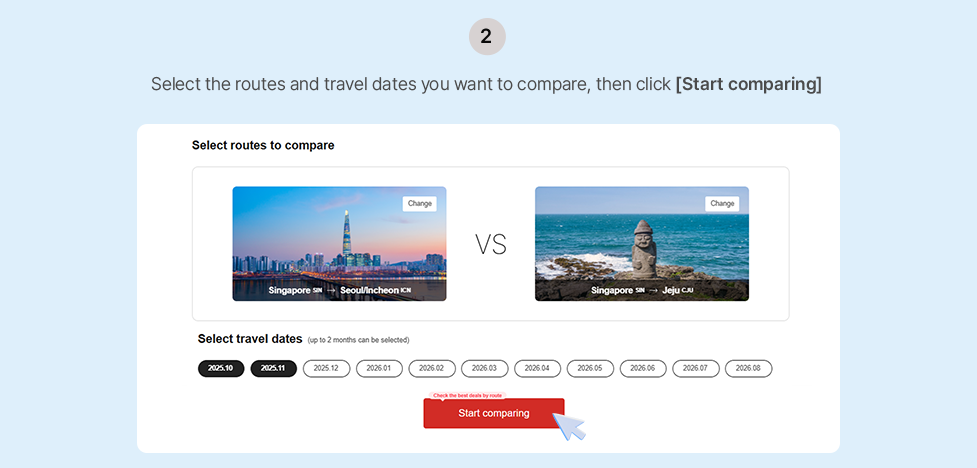Image resolution: width=977 pixels, height=468 pixels.
Task: Click the blue cursor arrow icon
Action: coord(568,426)
